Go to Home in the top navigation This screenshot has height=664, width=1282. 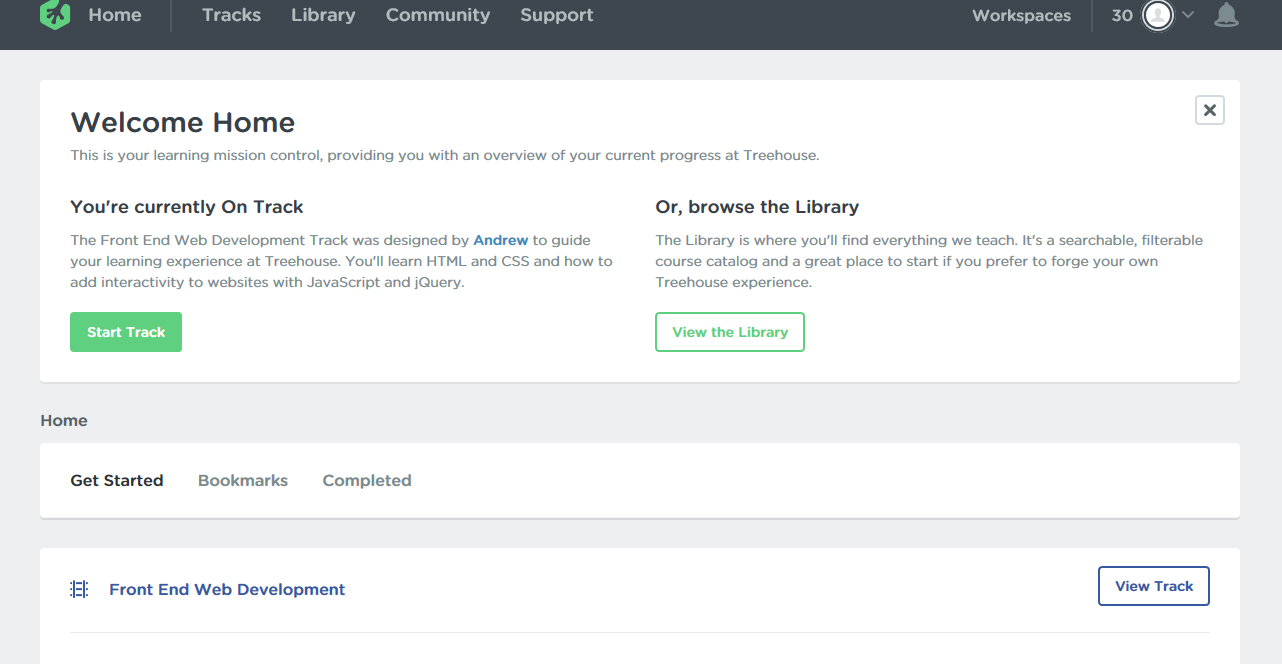[115, 15]
